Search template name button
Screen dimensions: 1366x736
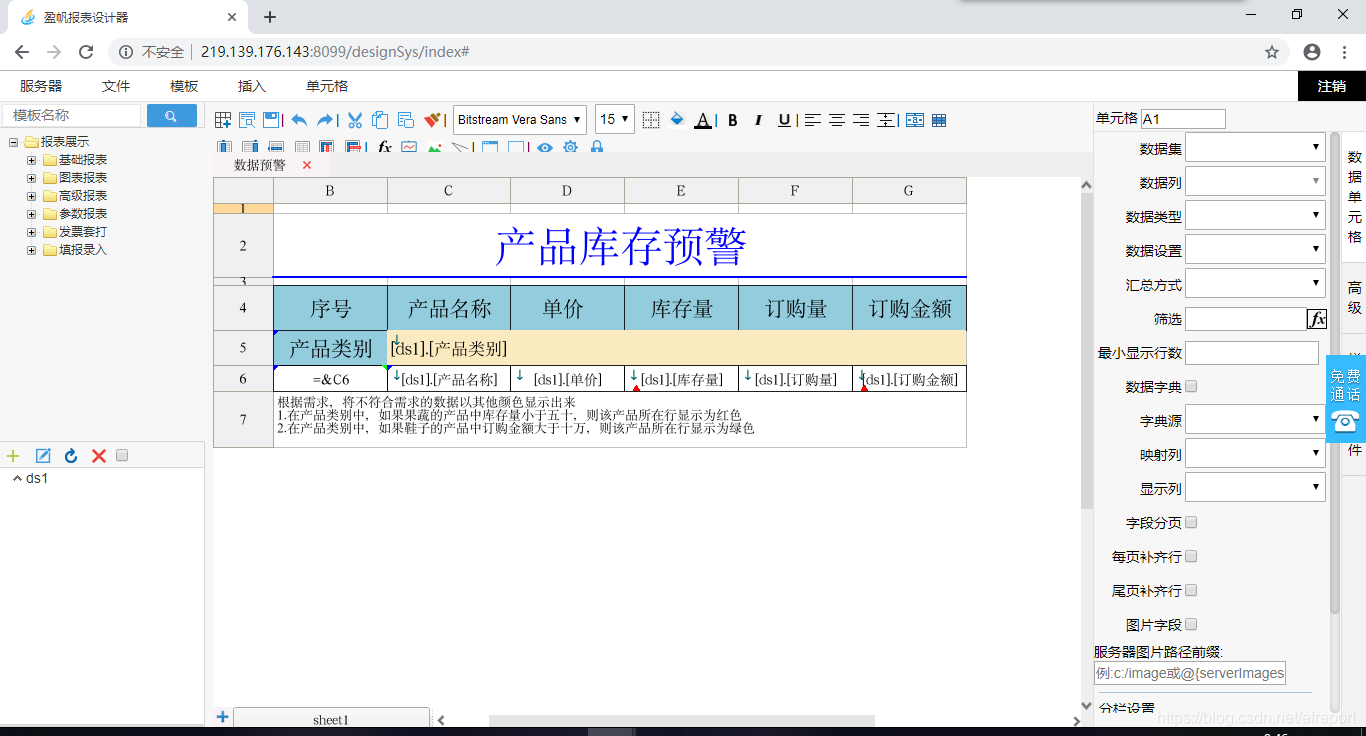pos(172,116)
